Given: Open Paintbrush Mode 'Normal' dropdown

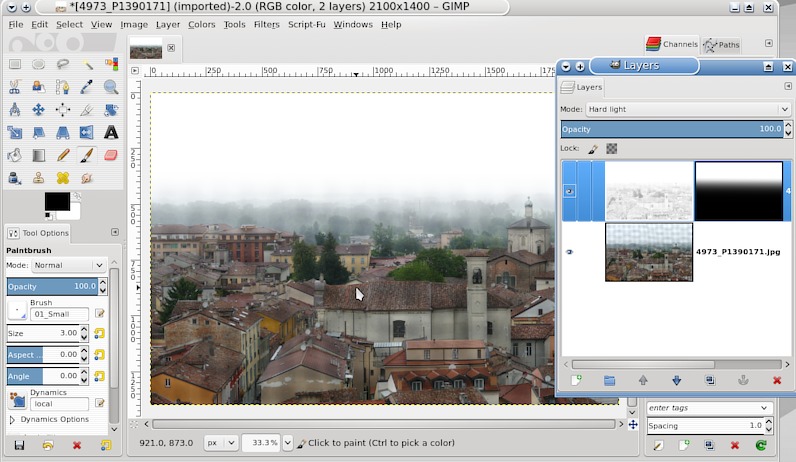Looking at the screenshot, I should (69, 265).
